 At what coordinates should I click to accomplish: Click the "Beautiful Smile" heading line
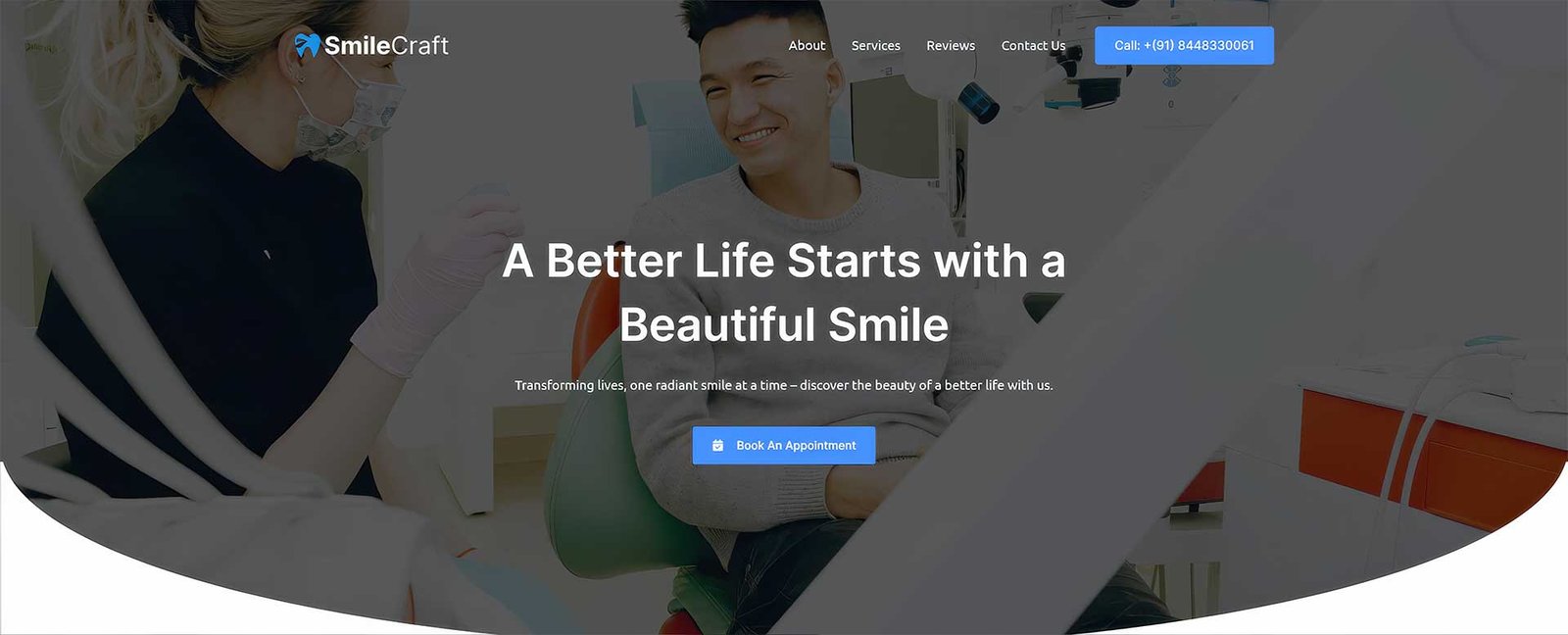point(784,324)
